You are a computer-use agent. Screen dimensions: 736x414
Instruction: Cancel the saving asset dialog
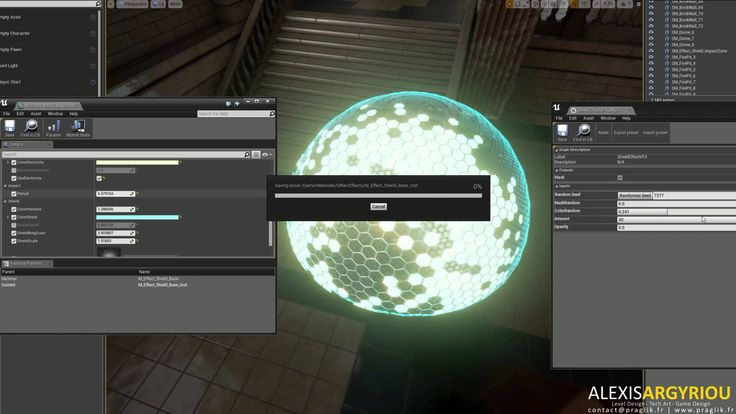pos(378,207)
